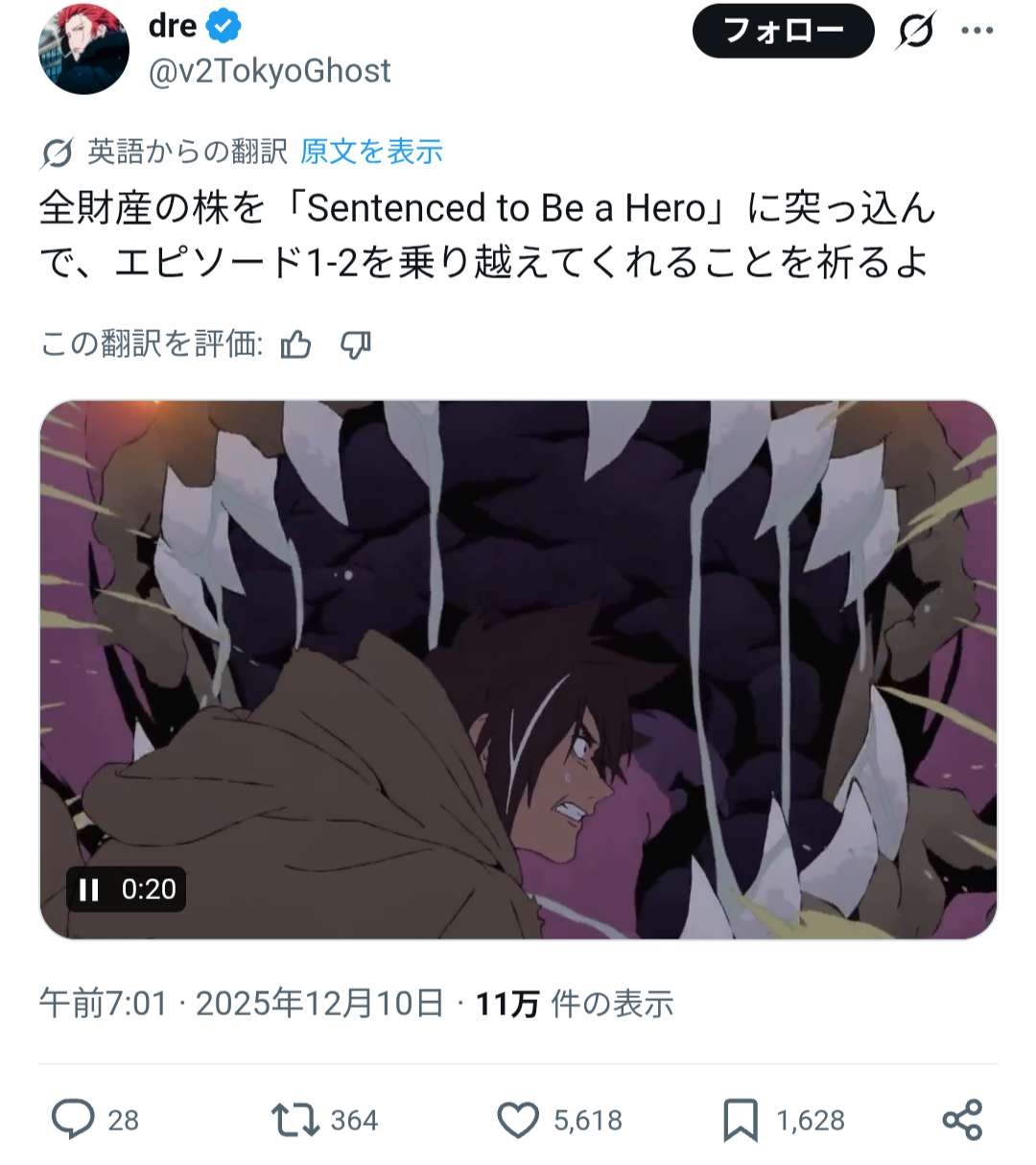Open the share icon menu
Viewport: 1036px width, 1165px height.
tap(962, 1119)
